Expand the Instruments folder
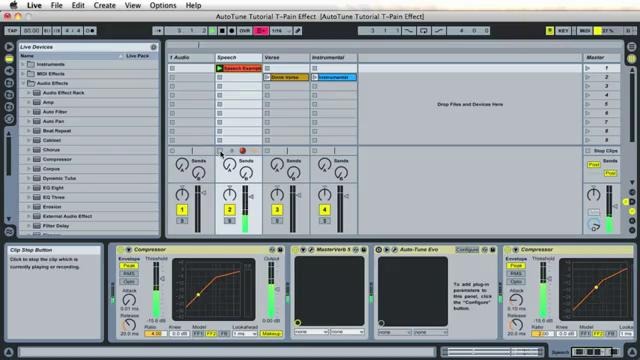This screenshot has width=640, height=360. pyautogui.click(x=23, y=64)
